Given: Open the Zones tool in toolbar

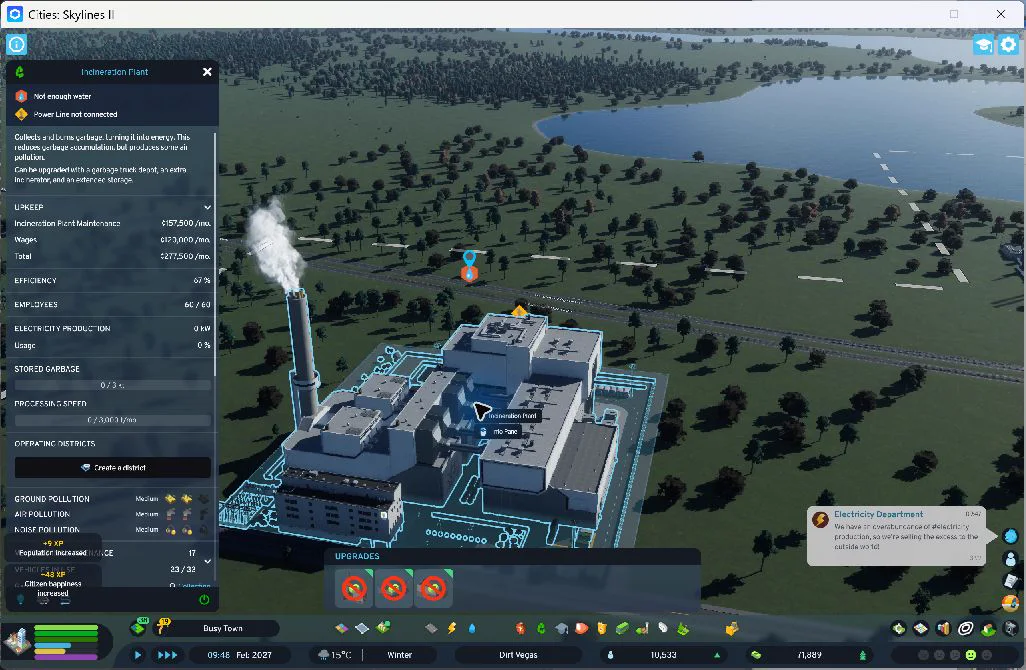Looking at the screenshot, I should pos(342,628).
